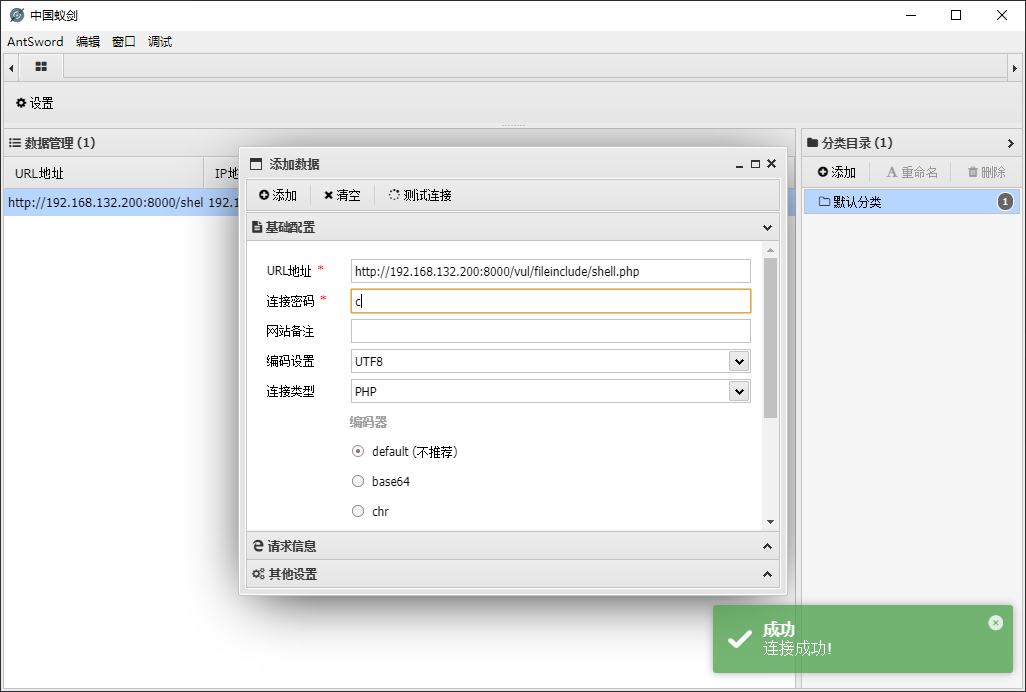Expand the 请求信息 section
The height and width of the screenshot is (692, 1026).
point(512,546)
